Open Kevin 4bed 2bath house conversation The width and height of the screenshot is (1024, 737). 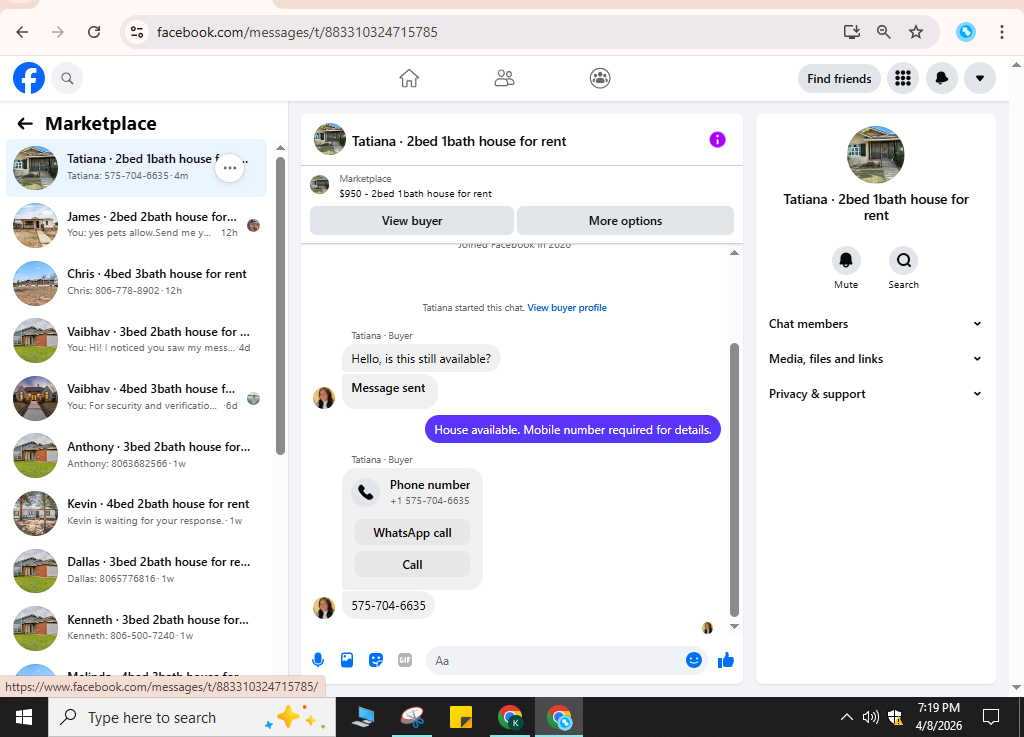coord(136,512)
